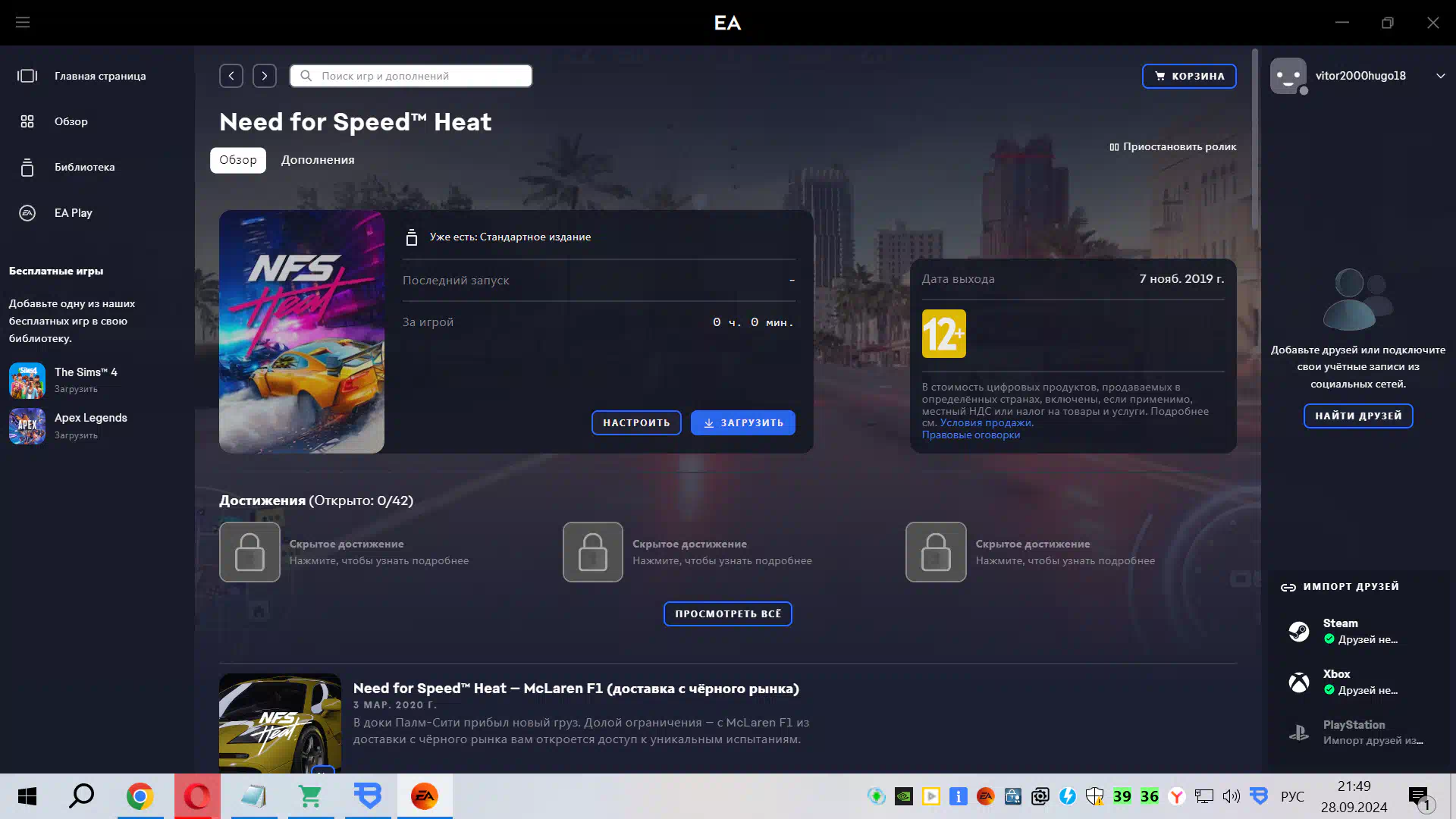Switch to the Дополнения tab

point(318,160)
